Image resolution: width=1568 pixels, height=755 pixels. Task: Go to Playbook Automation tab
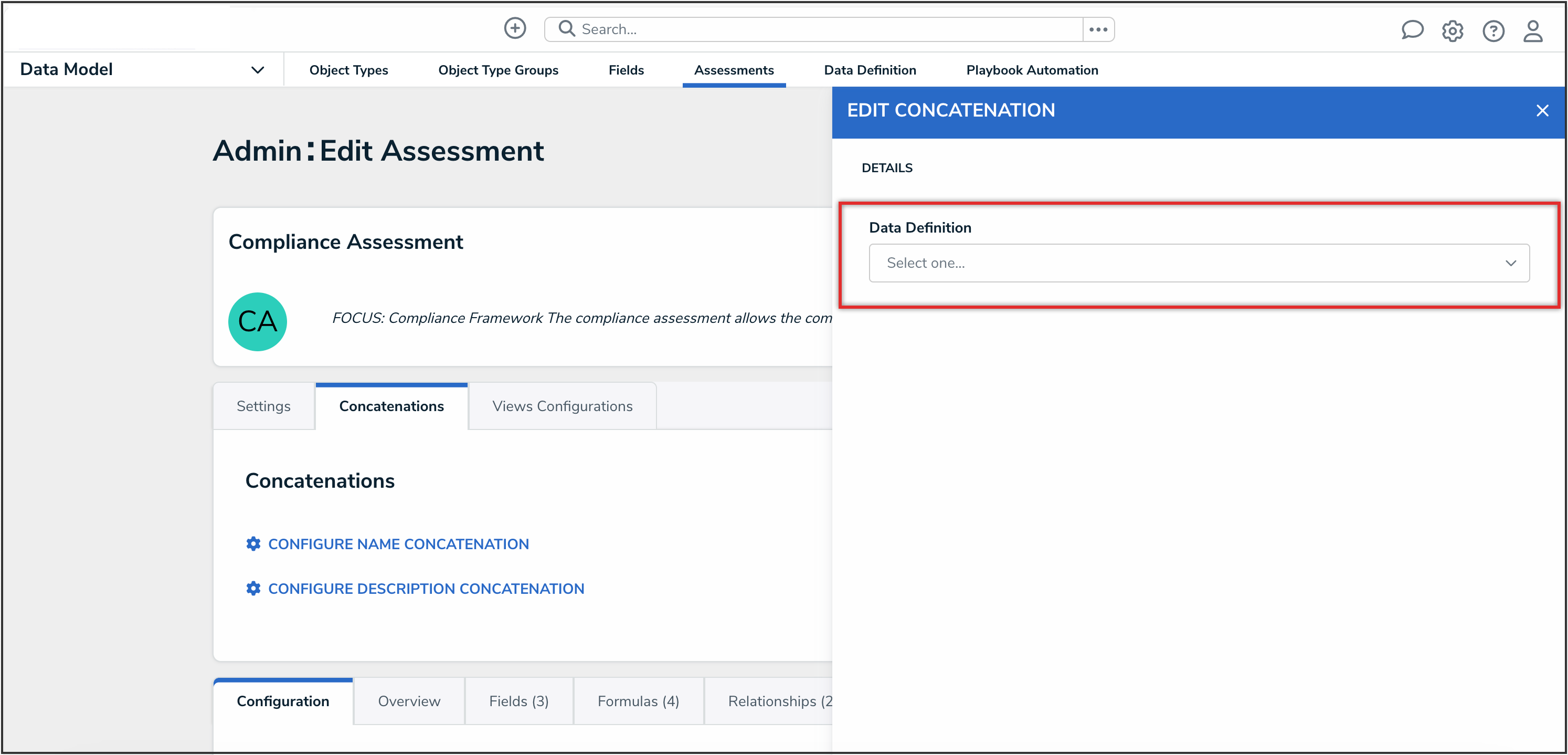(1032, 70)
